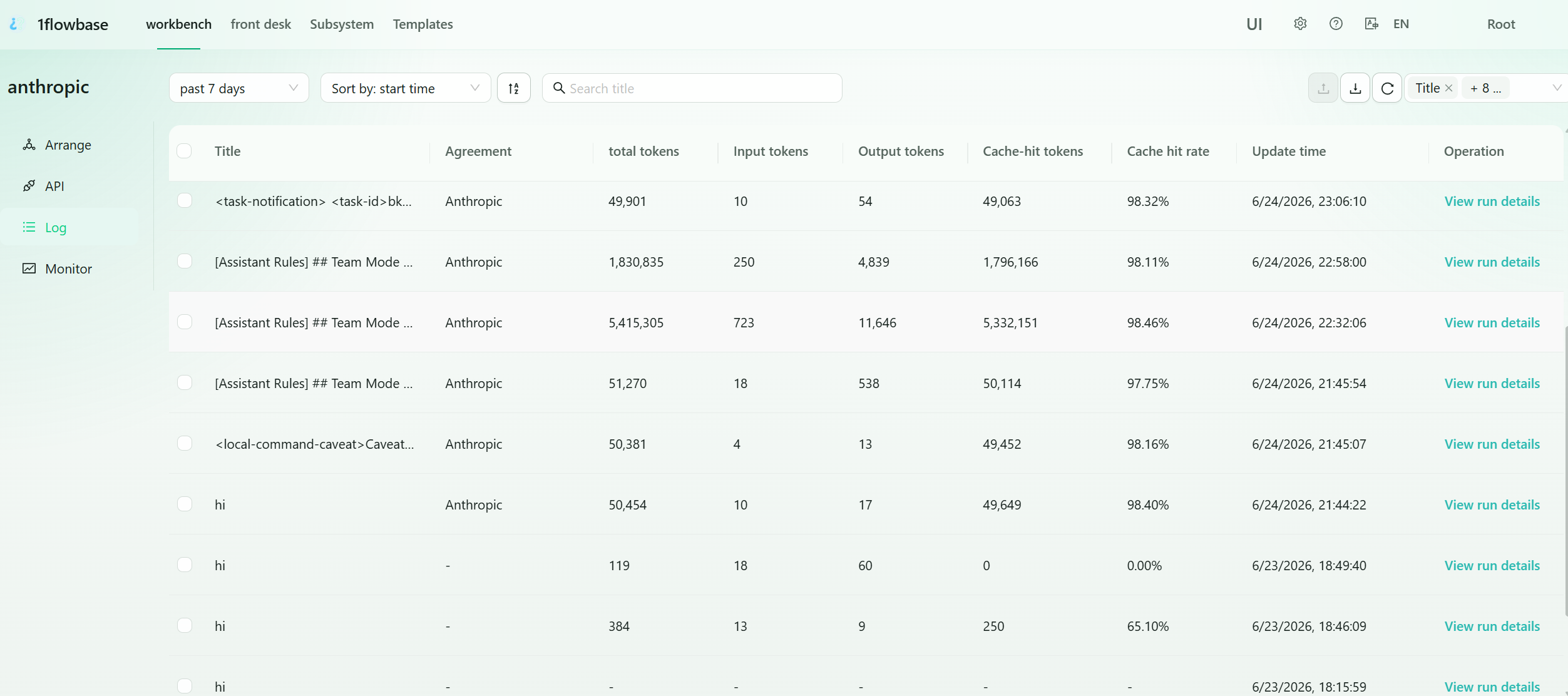Check the row with 5,415,305 total tokens
This screenshot has height=696, width=1568.
[184, 322]
